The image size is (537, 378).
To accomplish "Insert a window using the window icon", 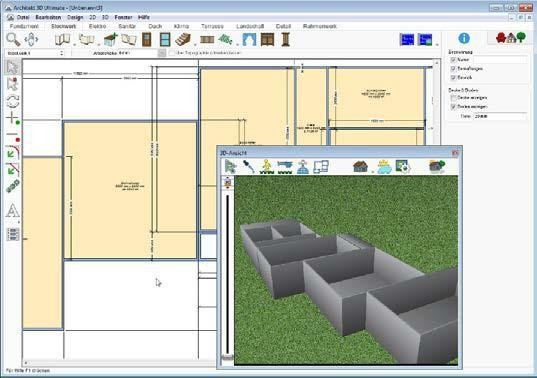I will click(x=165, y=40).
